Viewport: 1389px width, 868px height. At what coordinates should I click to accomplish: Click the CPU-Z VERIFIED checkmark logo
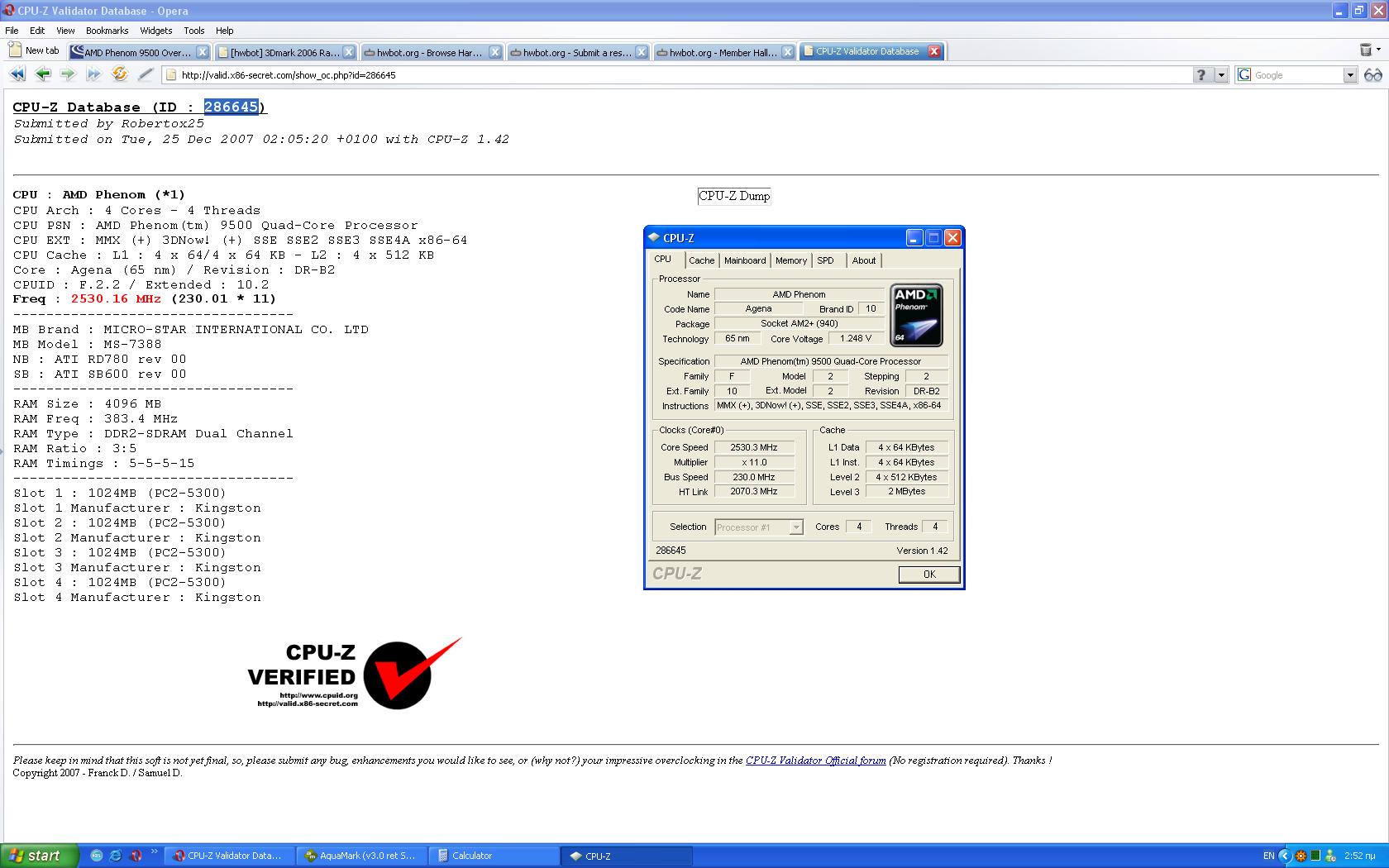click(355, 674)
